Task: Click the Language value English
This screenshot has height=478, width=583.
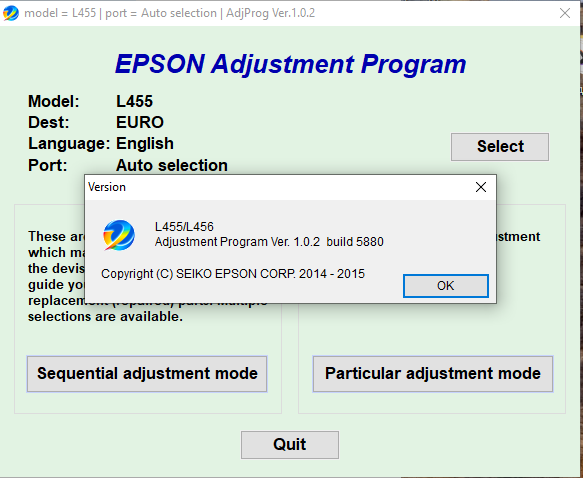Action: (x=145, y=143)
